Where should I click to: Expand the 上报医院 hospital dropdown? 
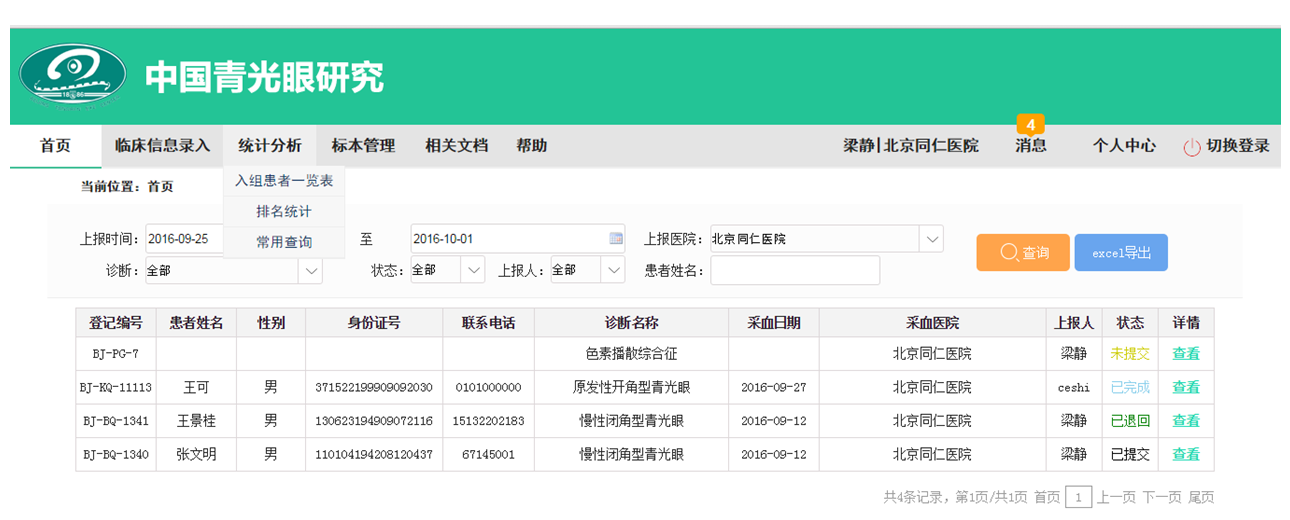click(x=931, y=239)
